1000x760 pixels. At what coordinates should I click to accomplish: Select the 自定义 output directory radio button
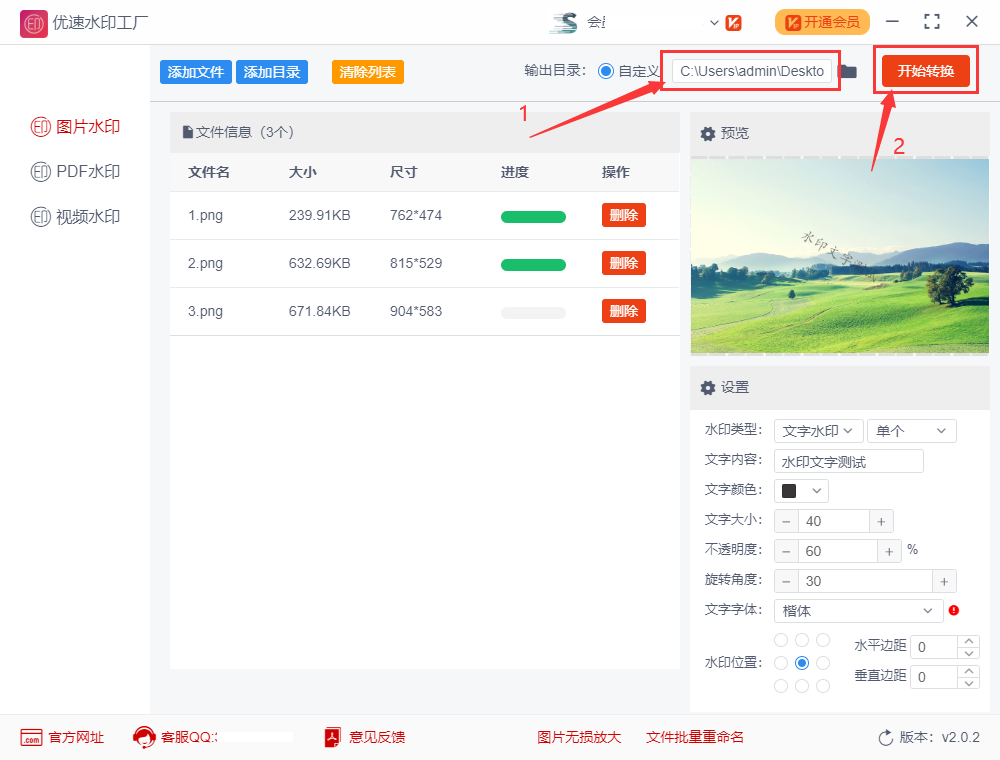(606, 71)
